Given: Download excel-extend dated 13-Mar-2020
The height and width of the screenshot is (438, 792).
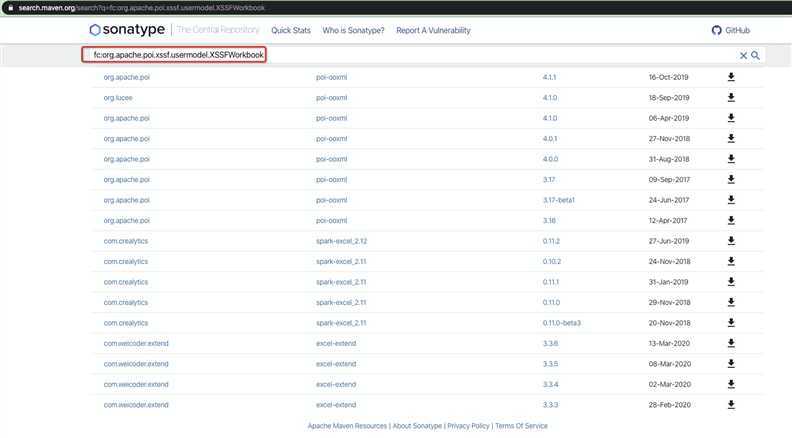Looking at the screenshot, I should pos(731,343).
